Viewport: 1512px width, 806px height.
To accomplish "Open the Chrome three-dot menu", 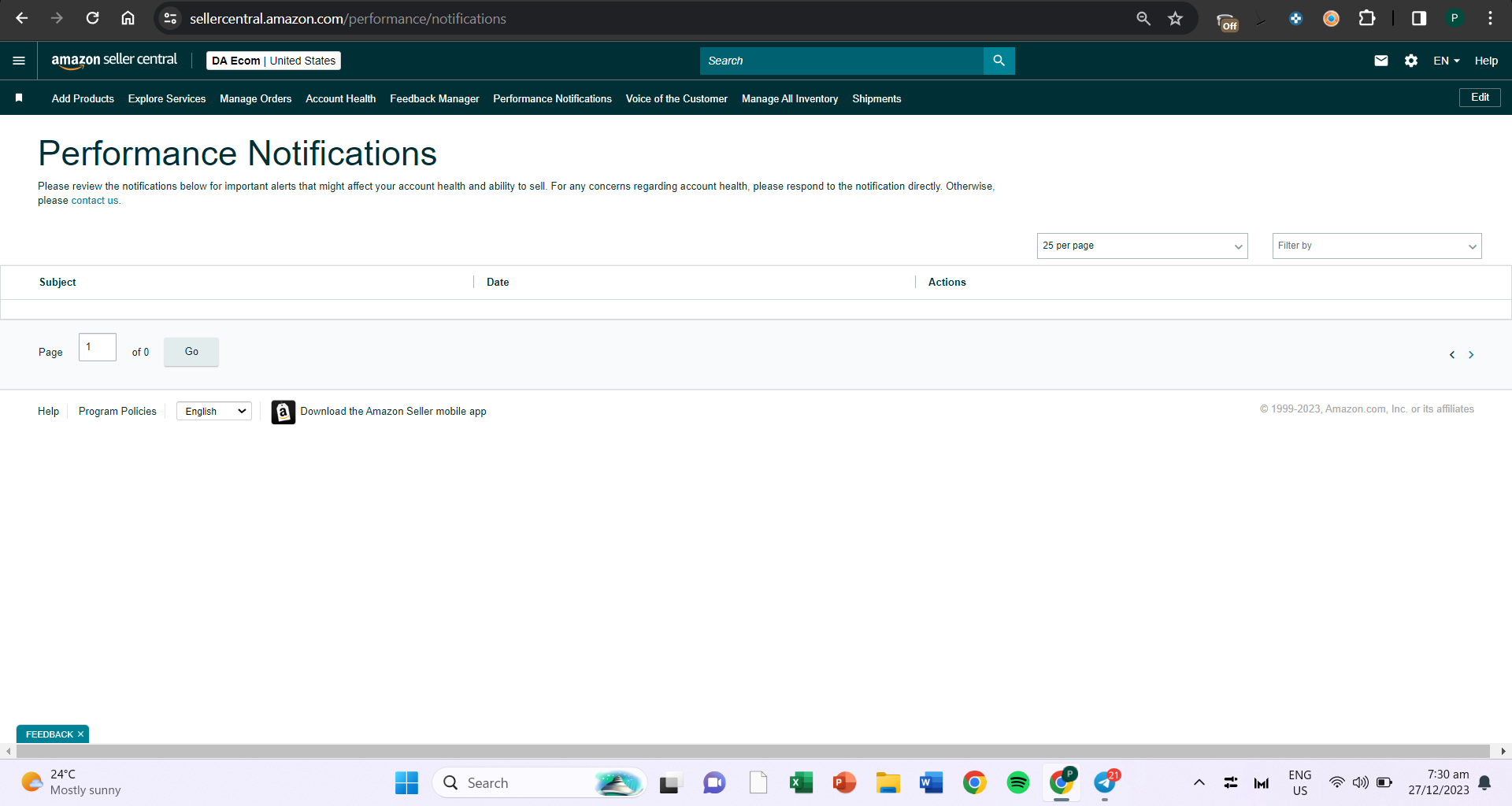I will (1490, 18).
